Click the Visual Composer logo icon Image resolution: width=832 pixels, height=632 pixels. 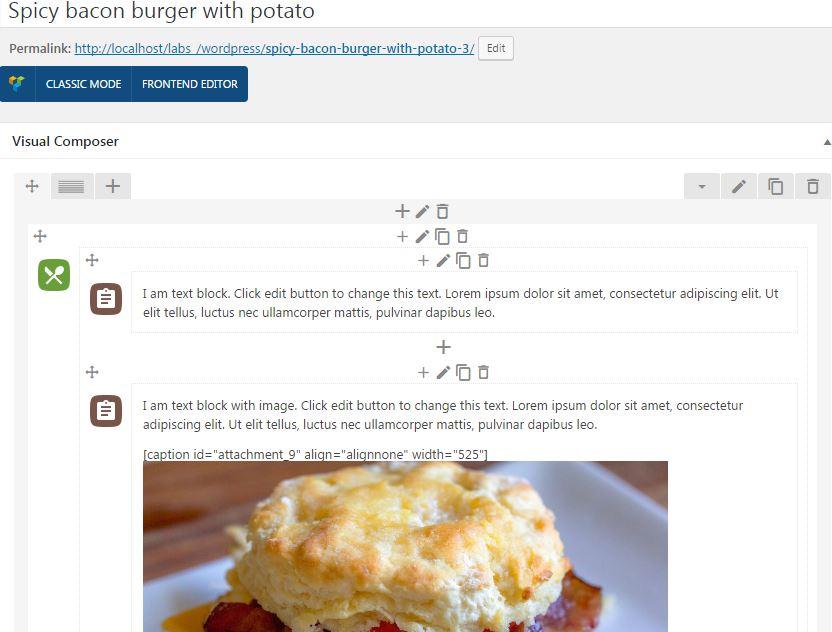[18, 84]
